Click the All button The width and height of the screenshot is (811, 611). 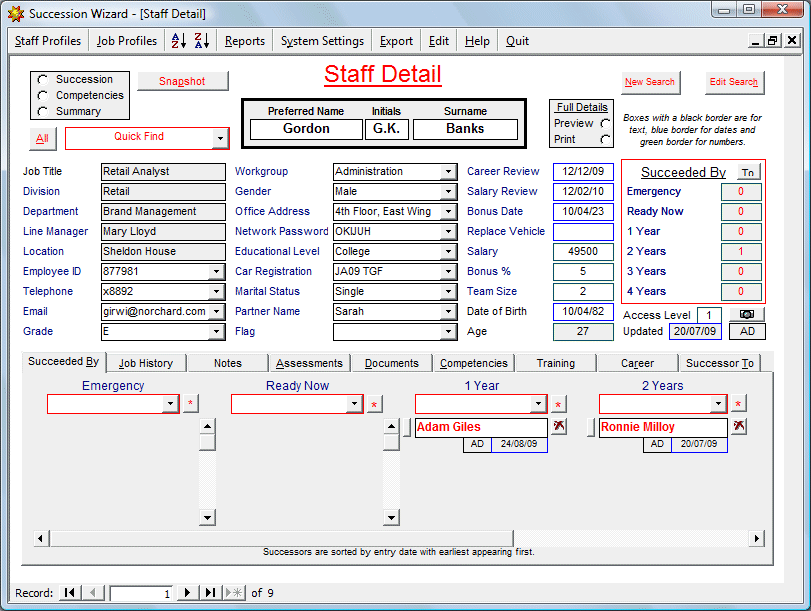(42, 138)
